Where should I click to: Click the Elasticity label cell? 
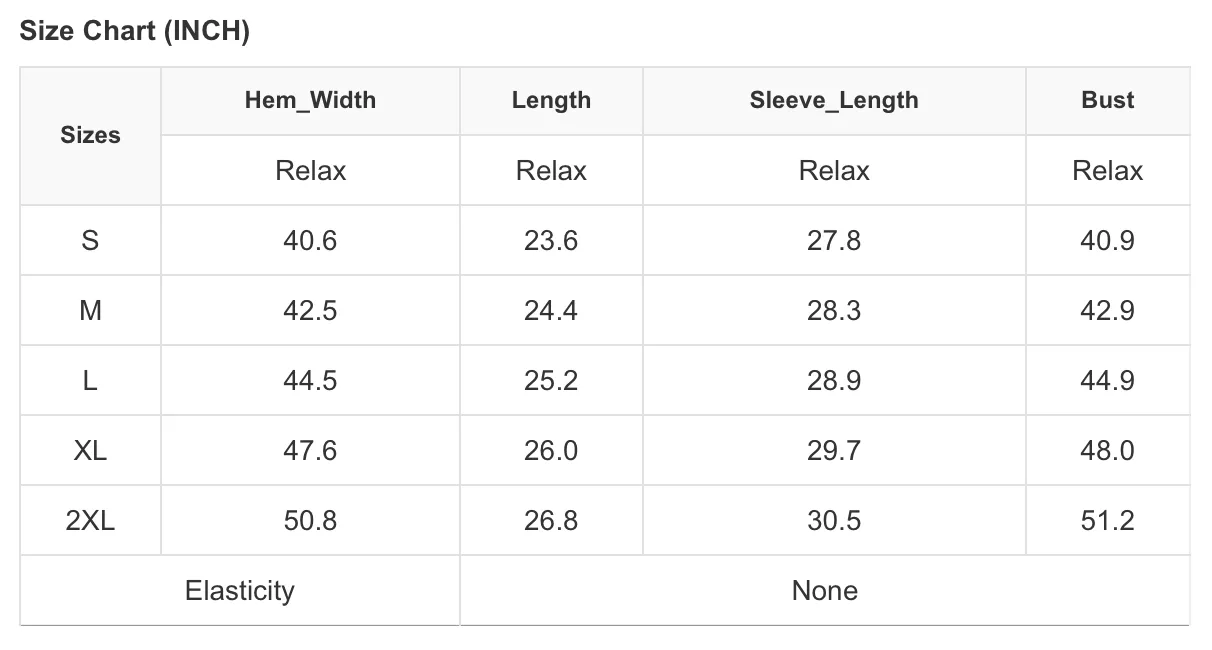(240, 591)
